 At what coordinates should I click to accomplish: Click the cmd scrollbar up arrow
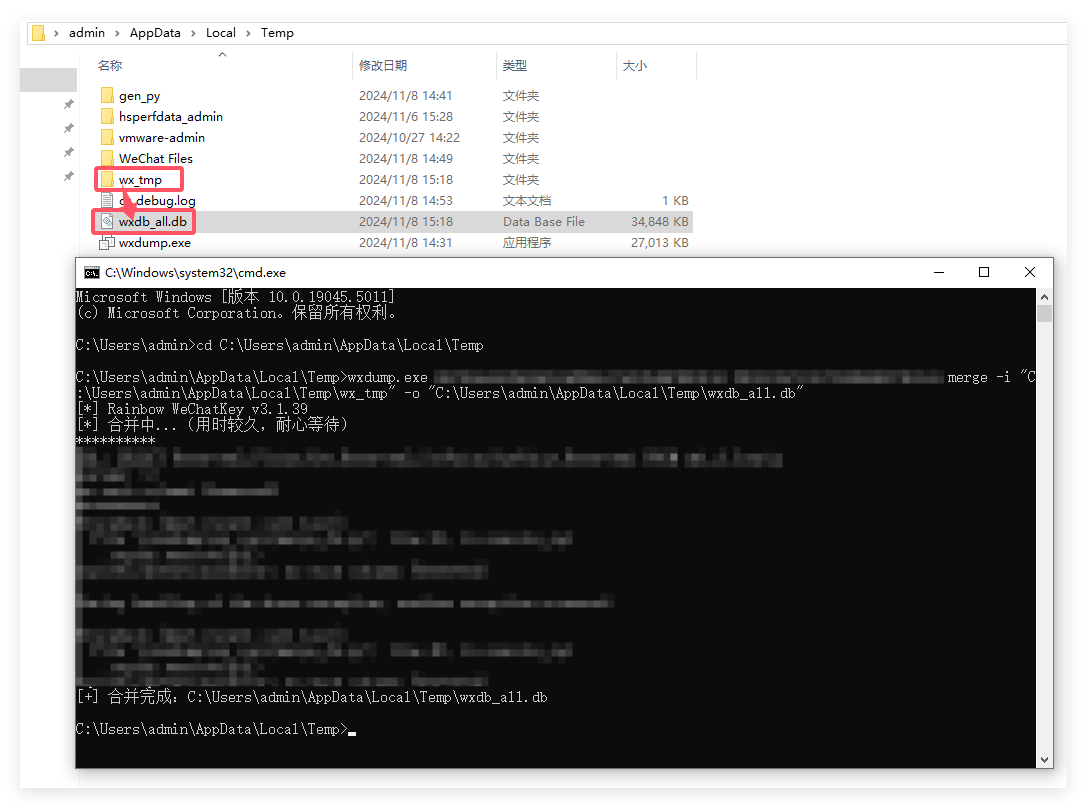pyautogui.click(x=1044, y=297)
